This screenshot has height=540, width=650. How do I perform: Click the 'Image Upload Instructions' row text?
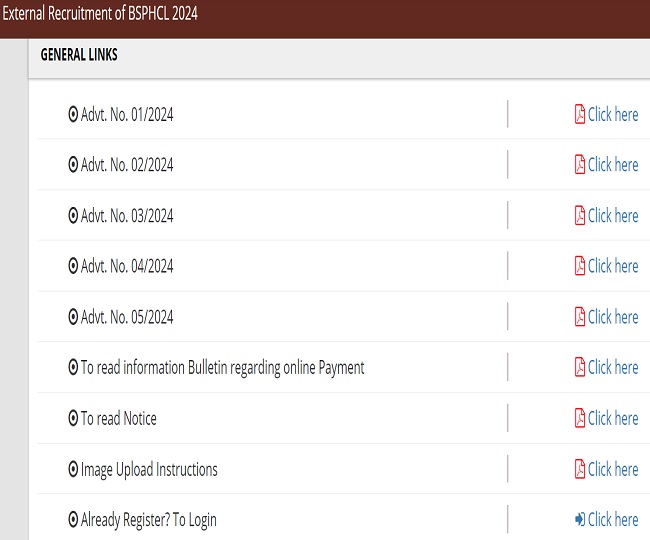(149, 469)
